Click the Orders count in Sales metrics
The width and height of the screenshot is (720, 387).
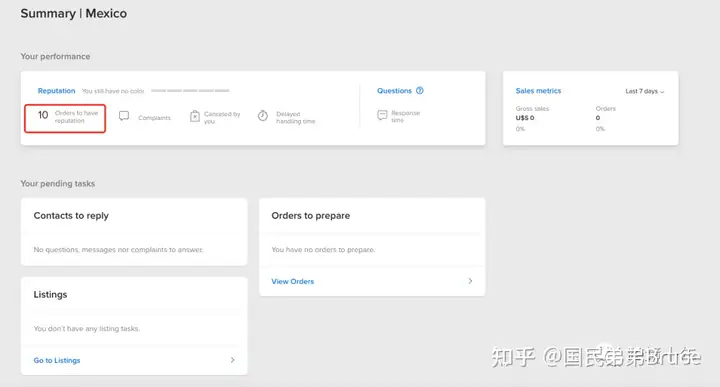[598, 118]
